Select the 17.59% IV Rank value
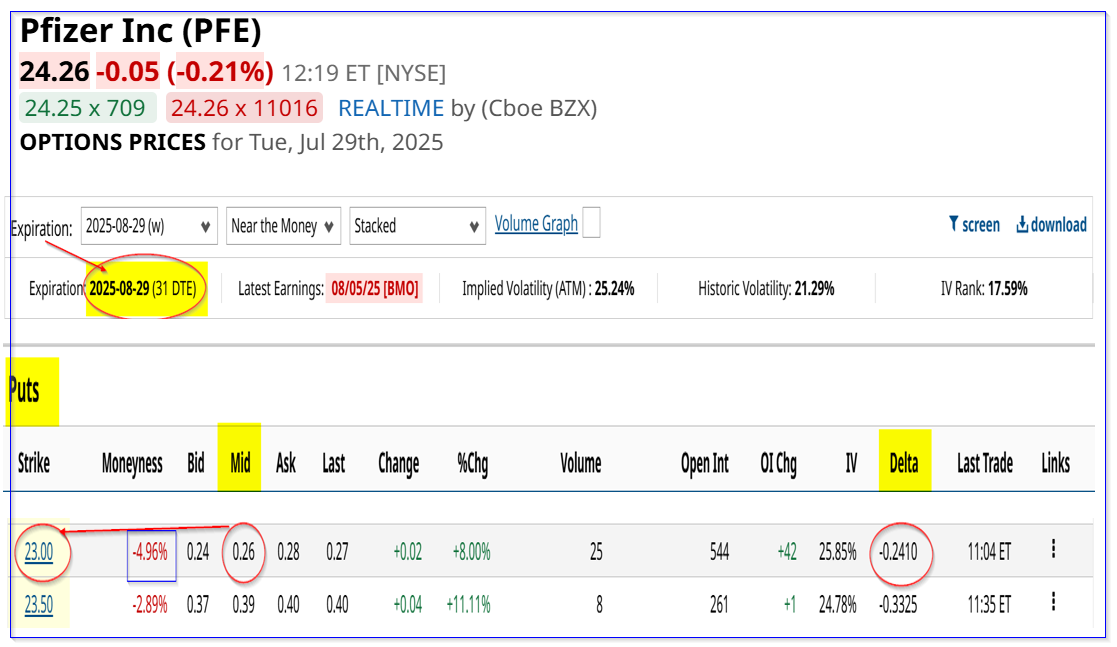Image resolution: width=1117 pixels, height=647 pixels. (x=1007, y=289)
